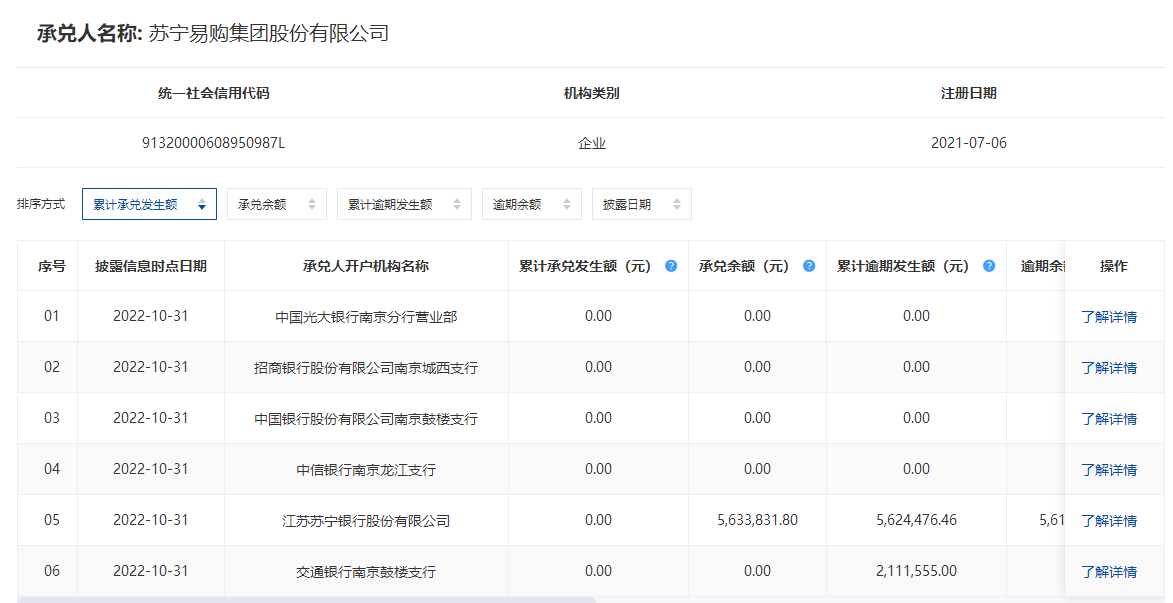Click amount 5,633,831.80
Viewport: 1173px width, 603px height.
coord(757,519)
